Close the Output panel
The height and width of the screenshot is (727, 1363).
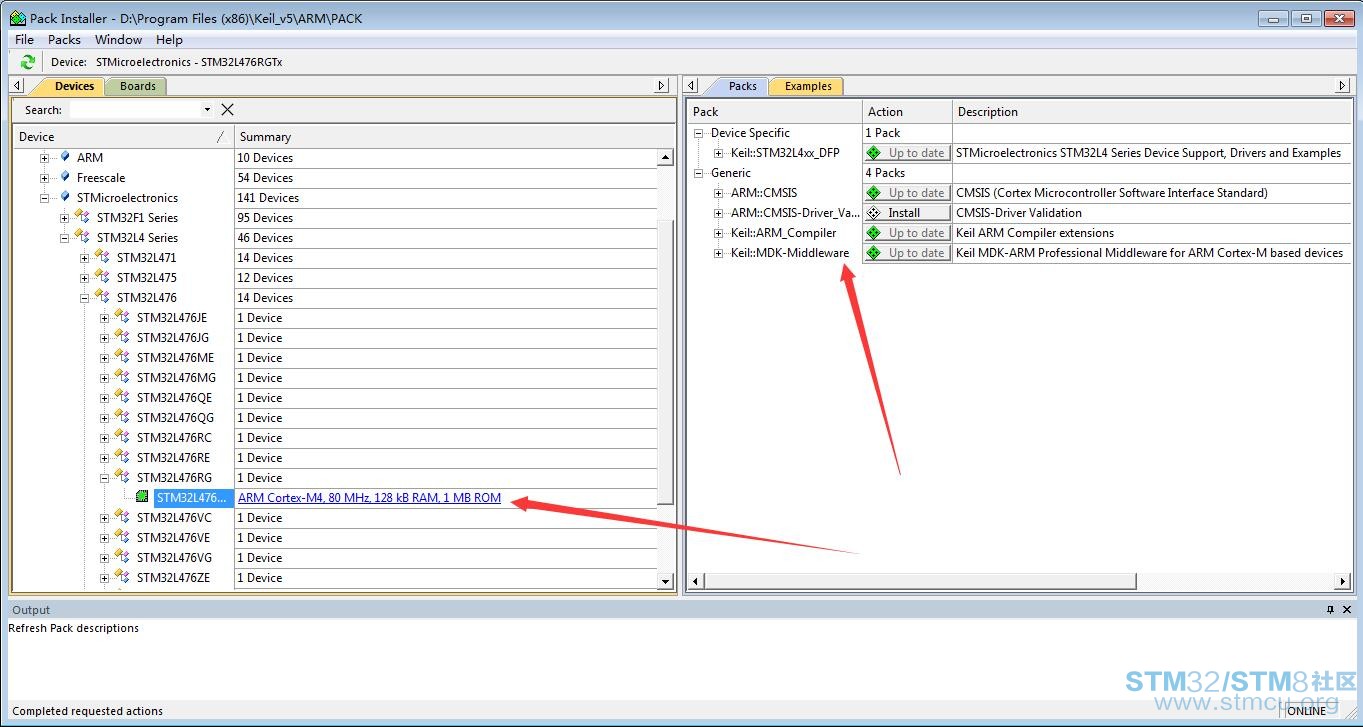click(x=1347, y=609)
